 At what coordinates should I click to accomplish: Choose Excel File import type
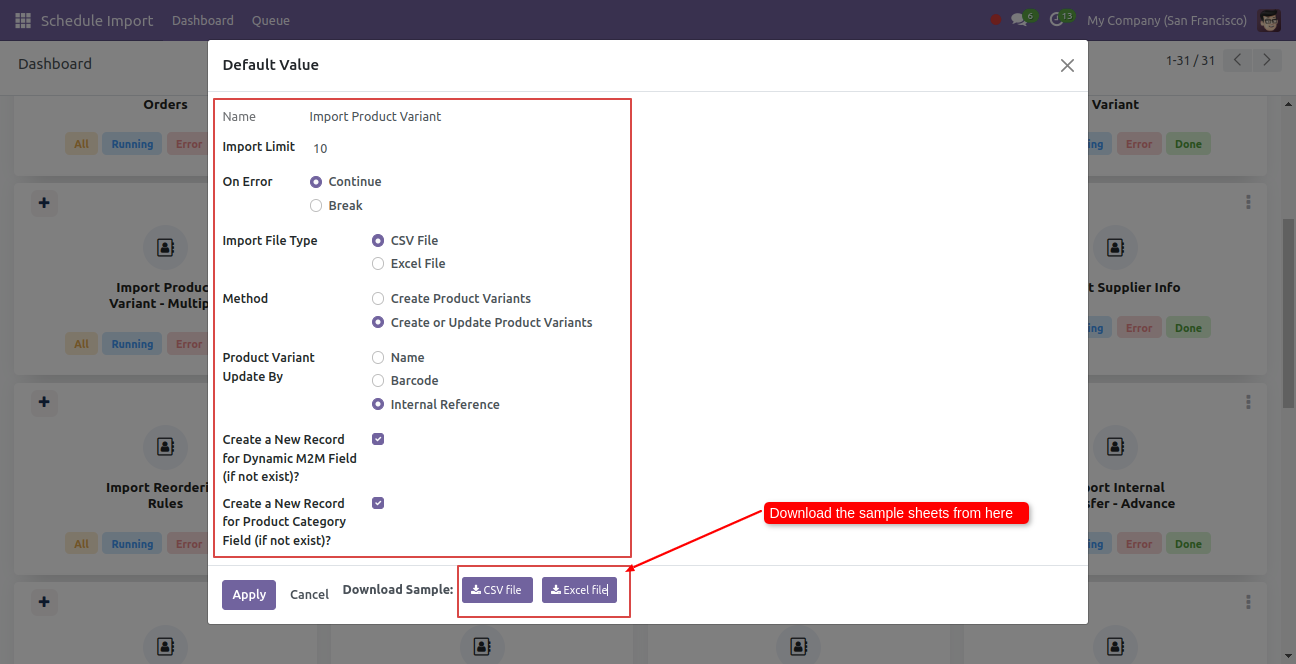[x=378, y=264]
